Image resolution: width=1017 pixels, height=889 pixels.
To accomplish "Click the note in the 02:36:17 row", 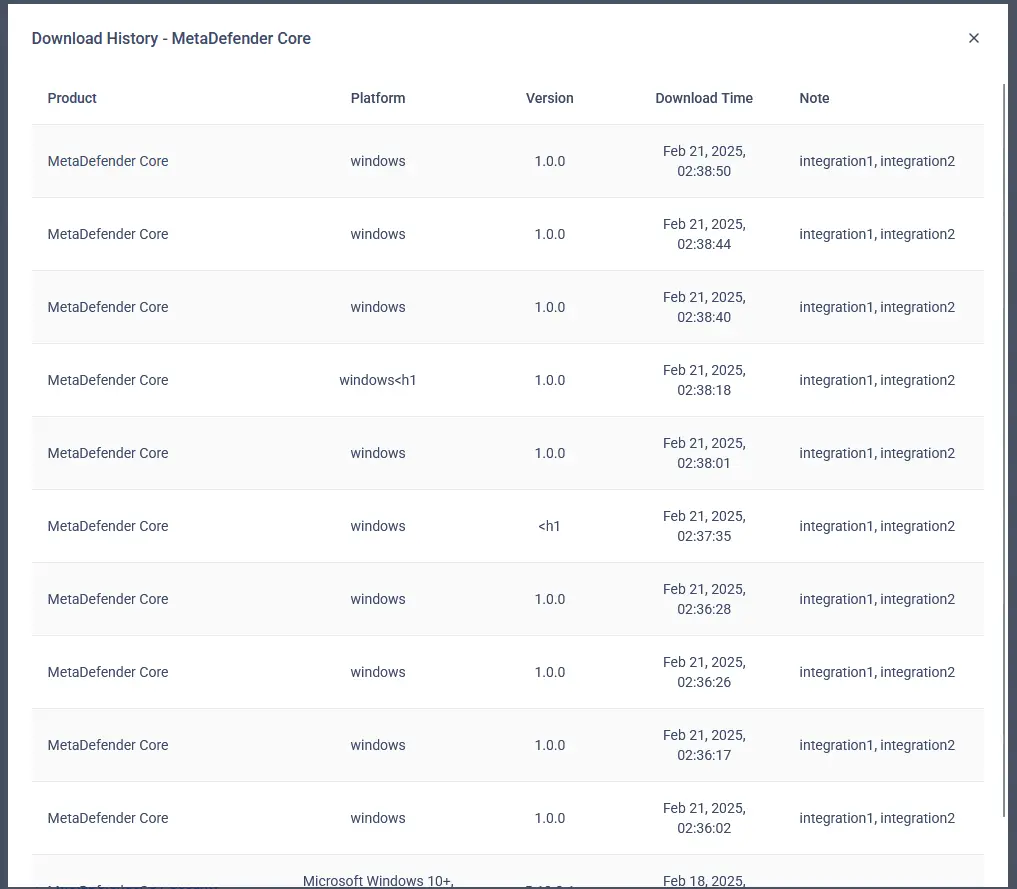I will pos(877,745).
